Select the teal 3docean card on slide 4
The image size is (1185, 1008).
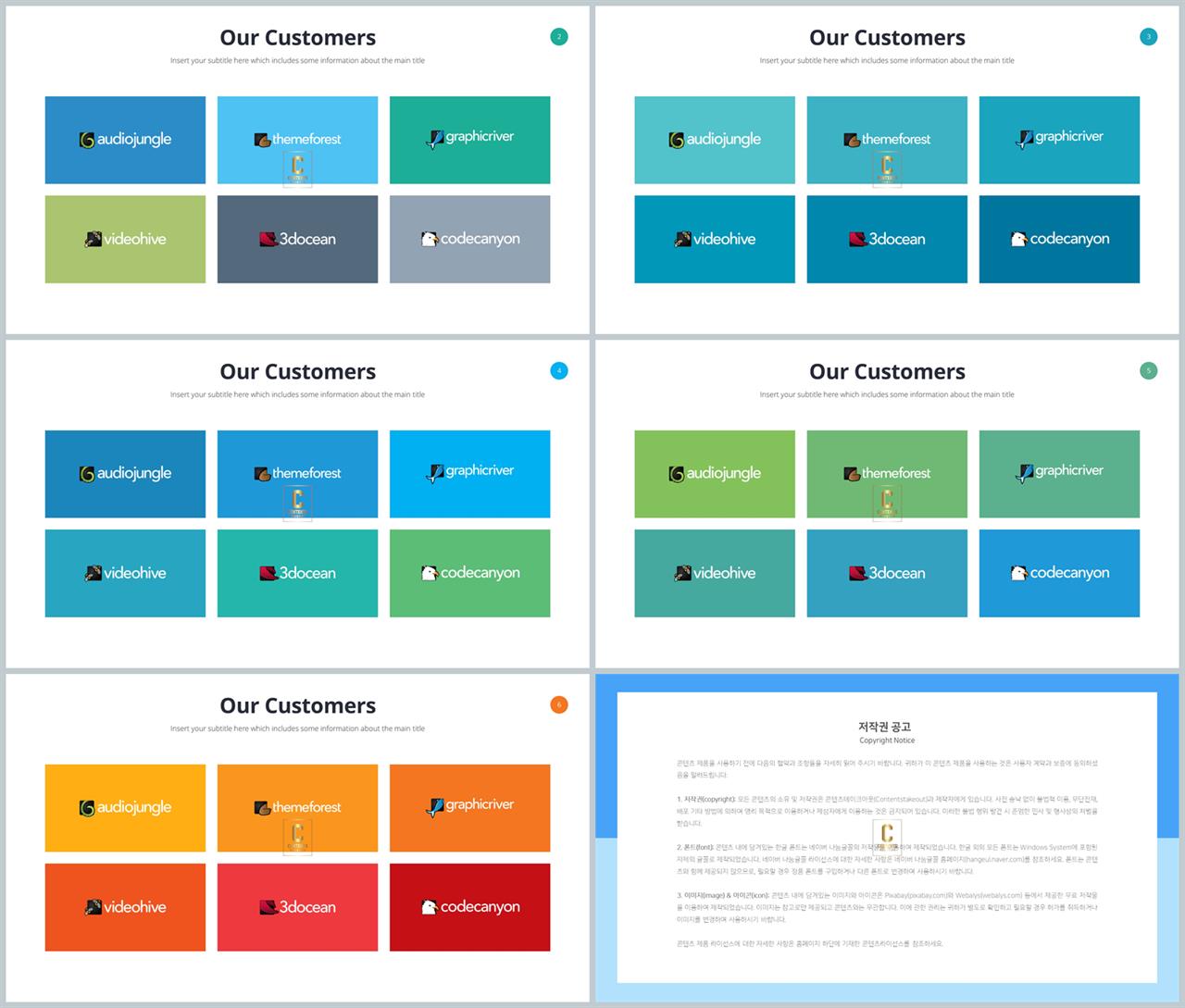297,573
